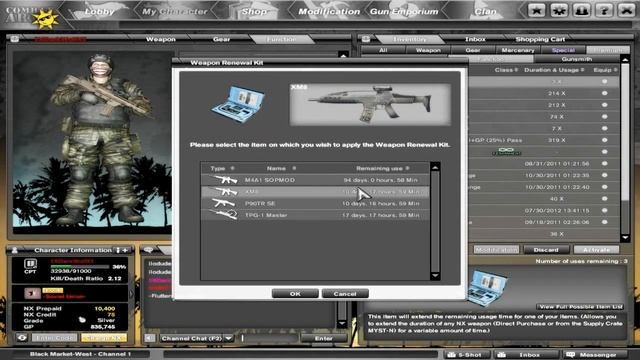Click the chat text input field
The height and width of the screenshot is (360, 640).
[x=269, y=338]
